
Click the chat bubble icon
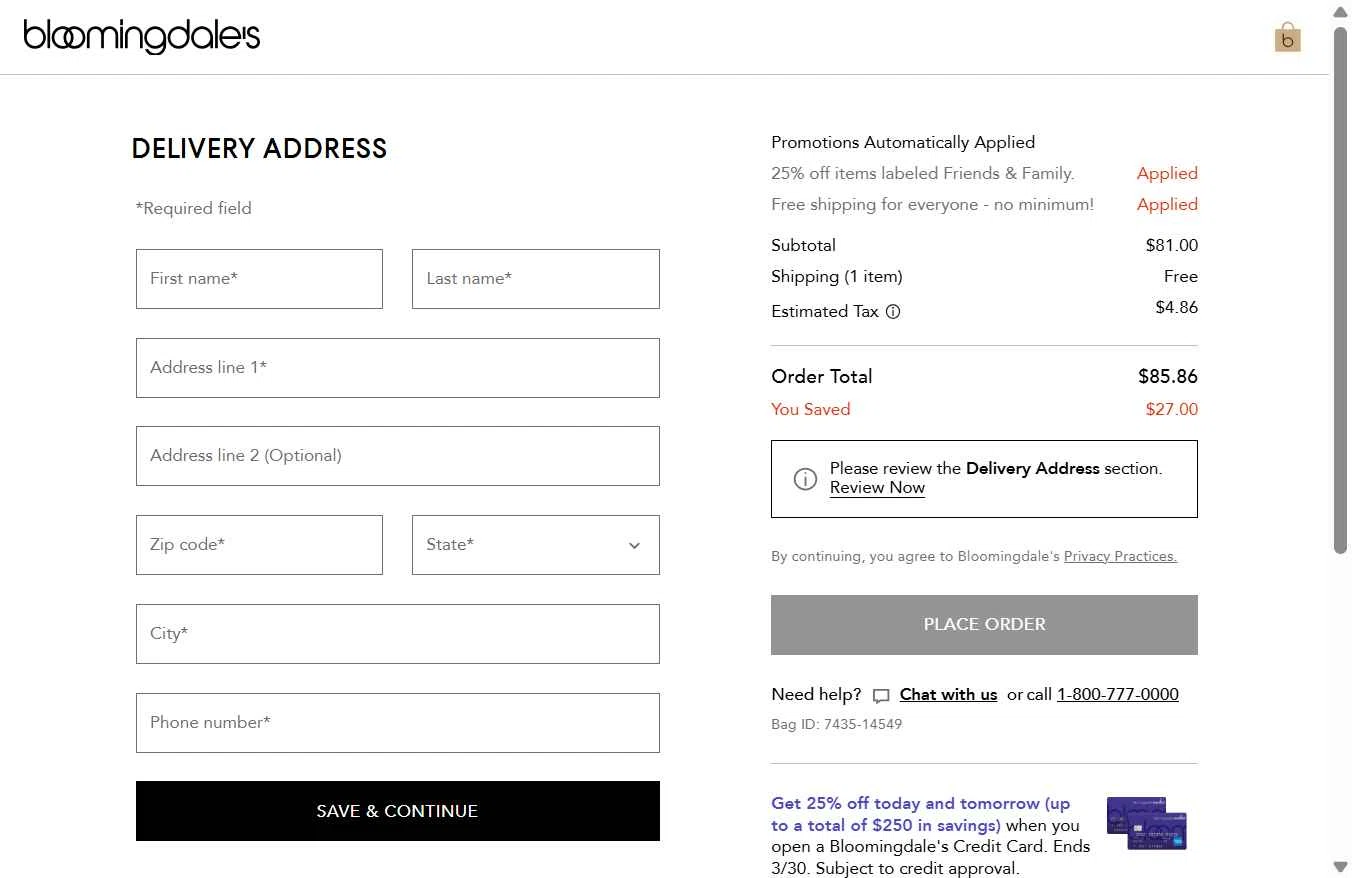pos(881,696)
